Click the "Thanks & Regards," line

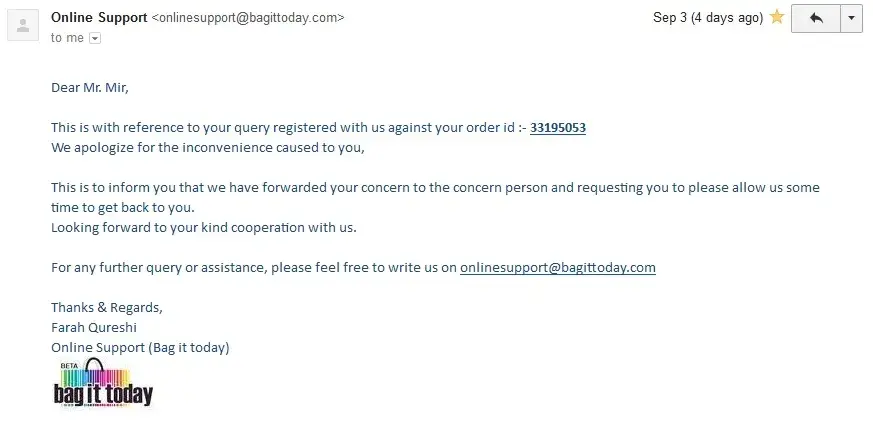click(106, 307)
